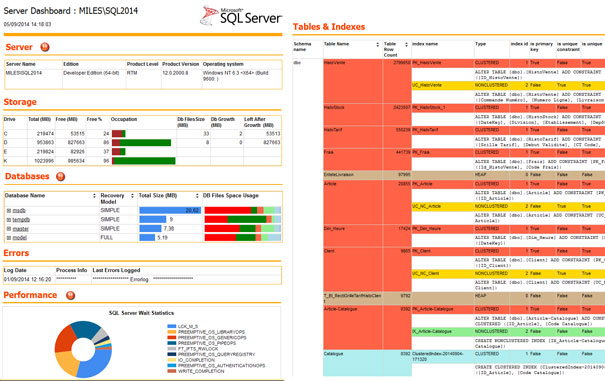The image size is (605, 381).
Task: Click the red icon next to Performance heading
Action: (x=70, y=295)
